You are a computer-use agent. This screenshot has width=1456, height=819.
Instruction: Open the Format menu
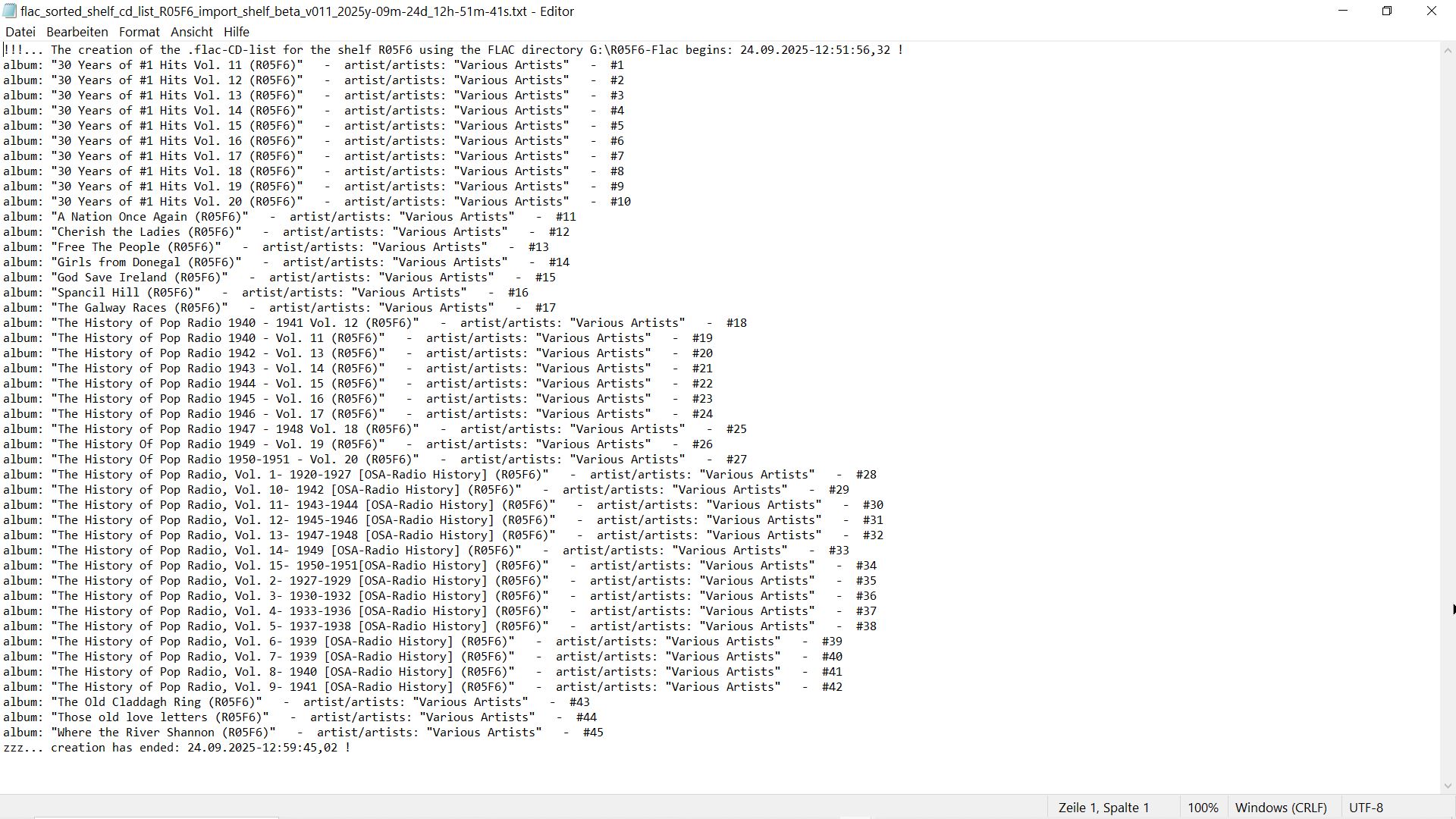tap(139, 32)
